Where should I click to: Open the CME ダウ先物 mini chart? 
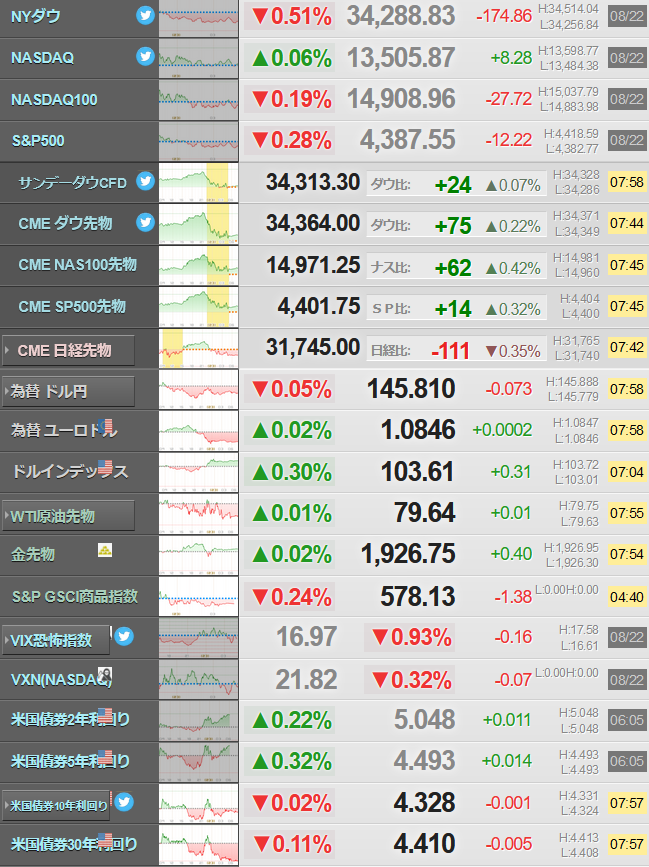pos(198,224)
